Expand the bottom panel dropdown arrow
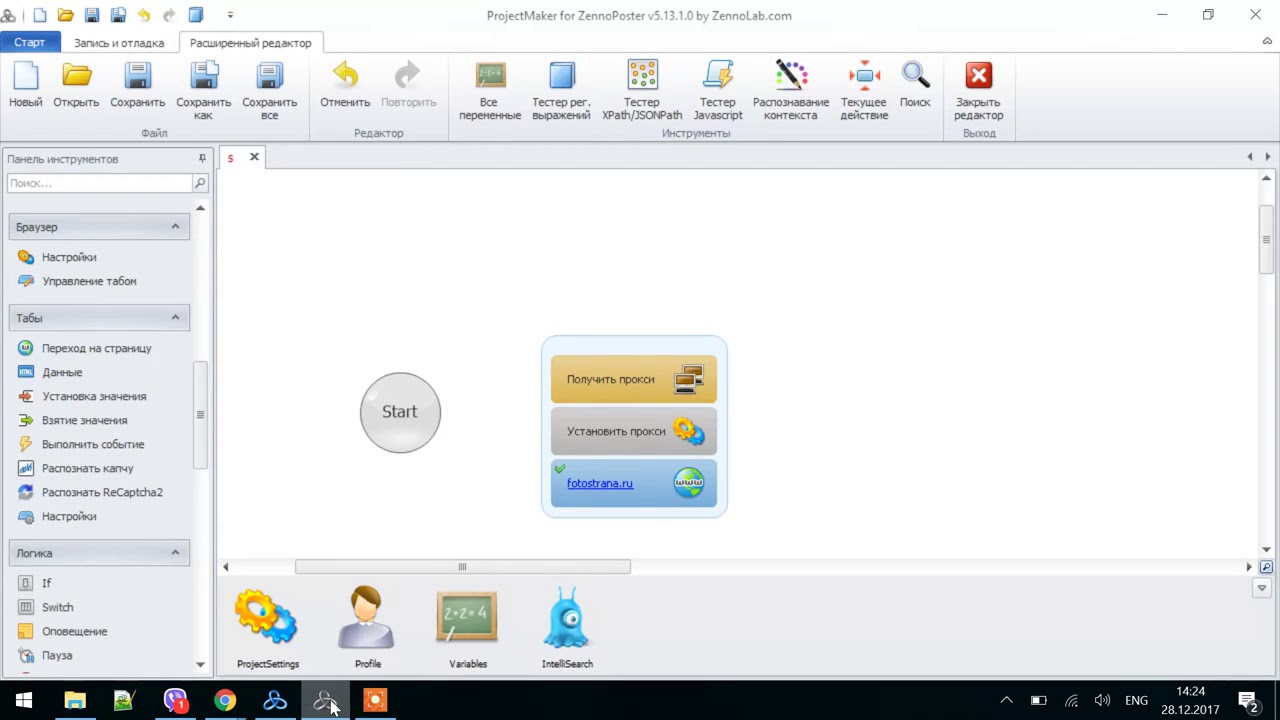This screenshot has height=720, width=1280. (1262, 588)
